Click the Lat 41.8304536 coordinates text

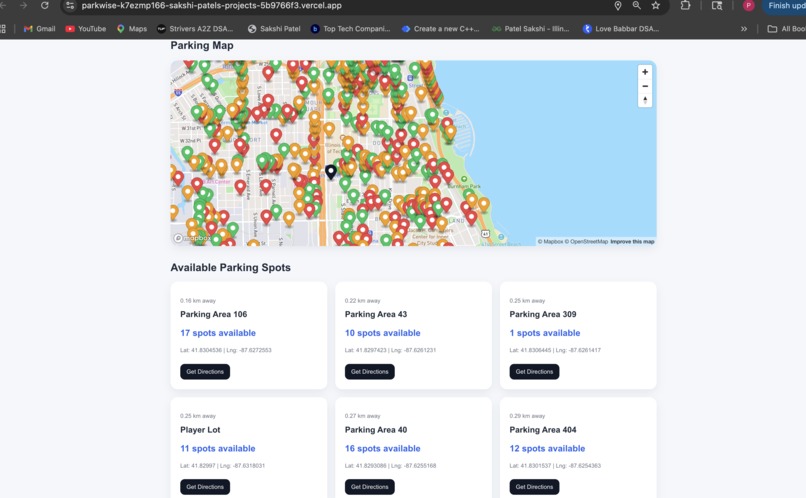(x=226, y=350)
